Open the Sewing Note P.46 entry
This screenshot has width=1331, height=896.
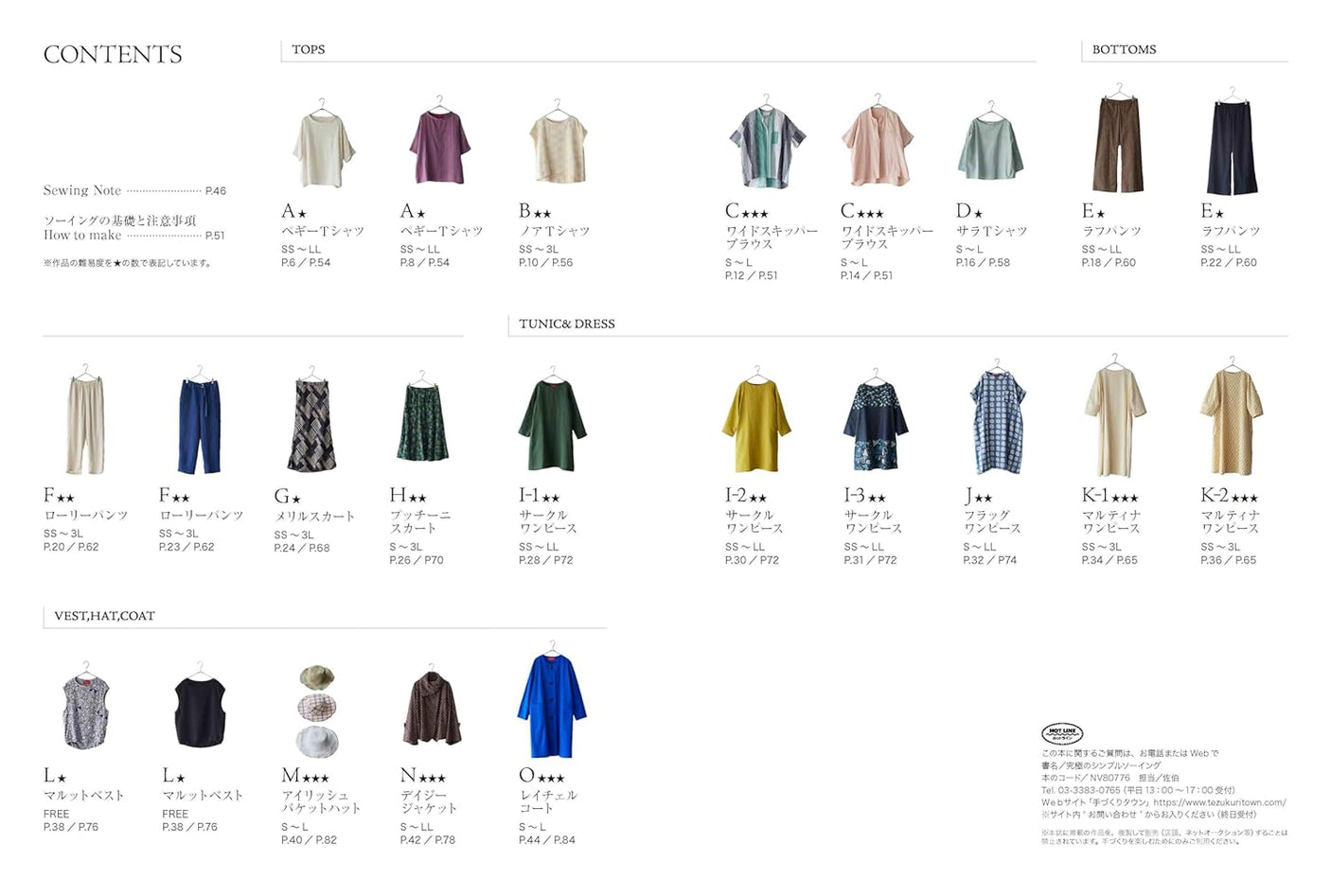click(x=134, y=190)
